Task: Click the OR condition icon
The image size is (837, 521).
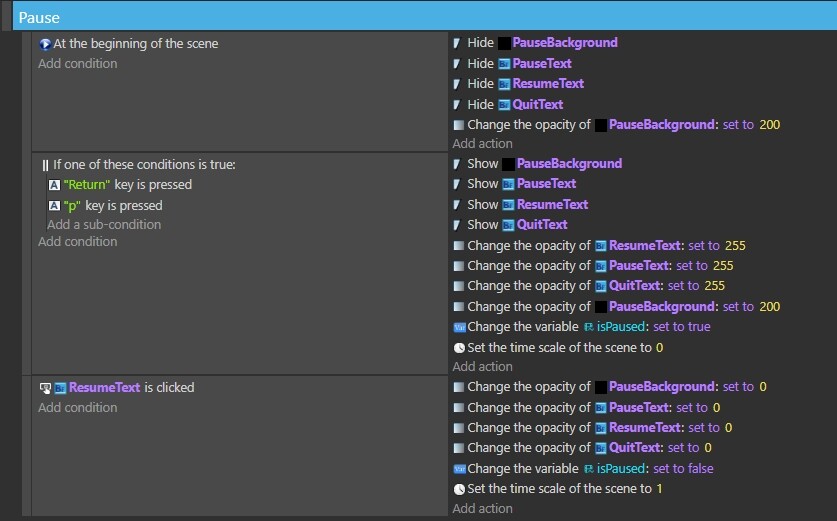Action: click(x=45, y=165)
